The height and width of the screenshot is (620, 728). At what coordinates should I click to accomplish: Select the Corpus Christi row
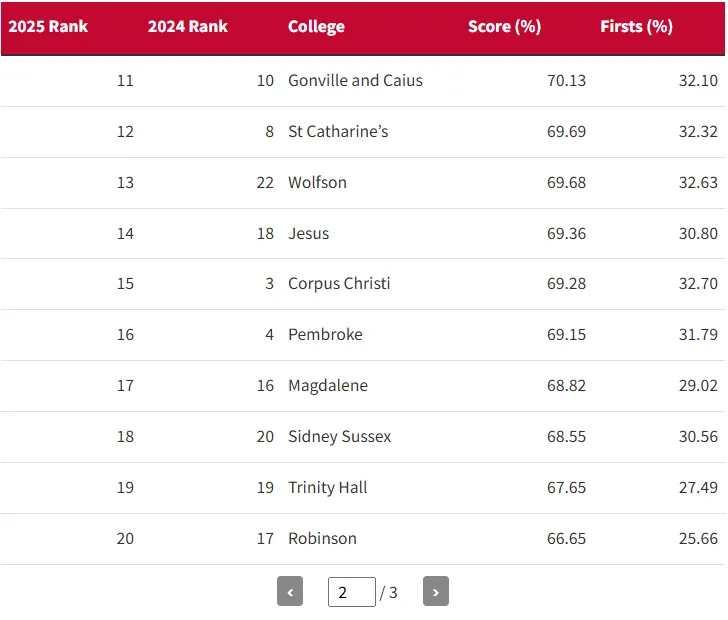(339, 284)
